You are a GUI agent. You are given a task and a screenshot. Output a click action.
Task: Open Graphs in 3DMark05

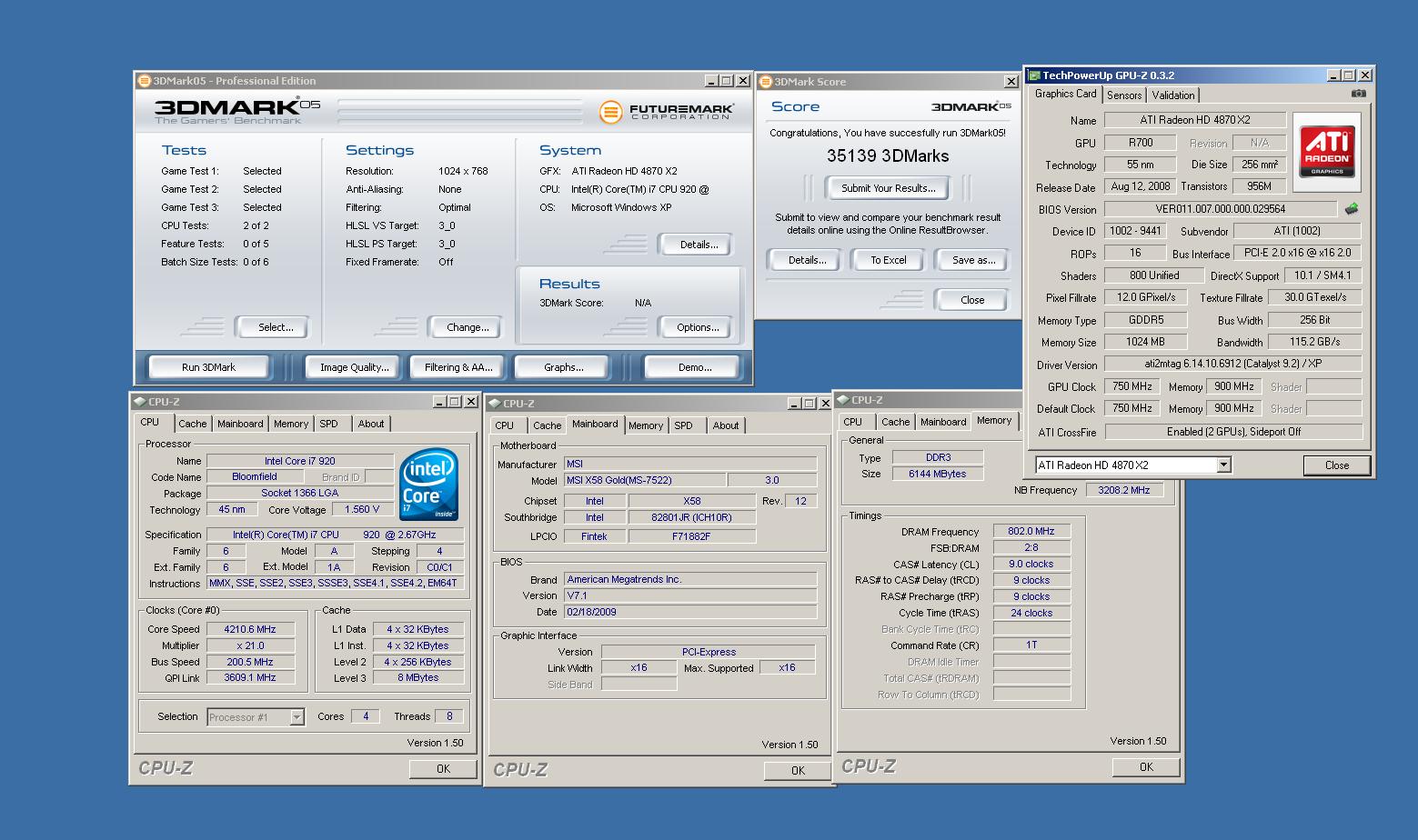click(x=563, y=367)
